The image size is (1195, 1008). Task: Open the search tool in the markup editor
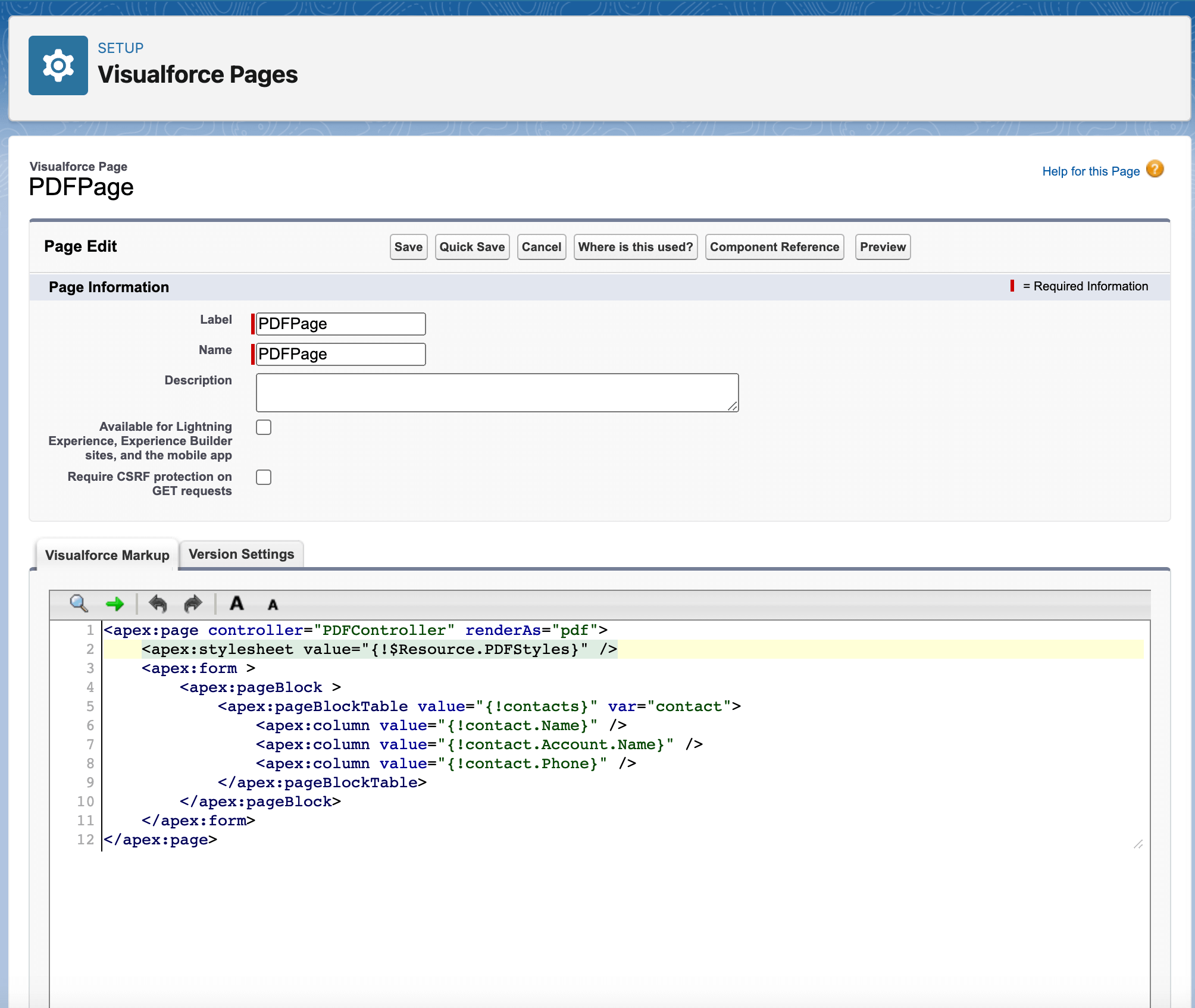point(78,604)
